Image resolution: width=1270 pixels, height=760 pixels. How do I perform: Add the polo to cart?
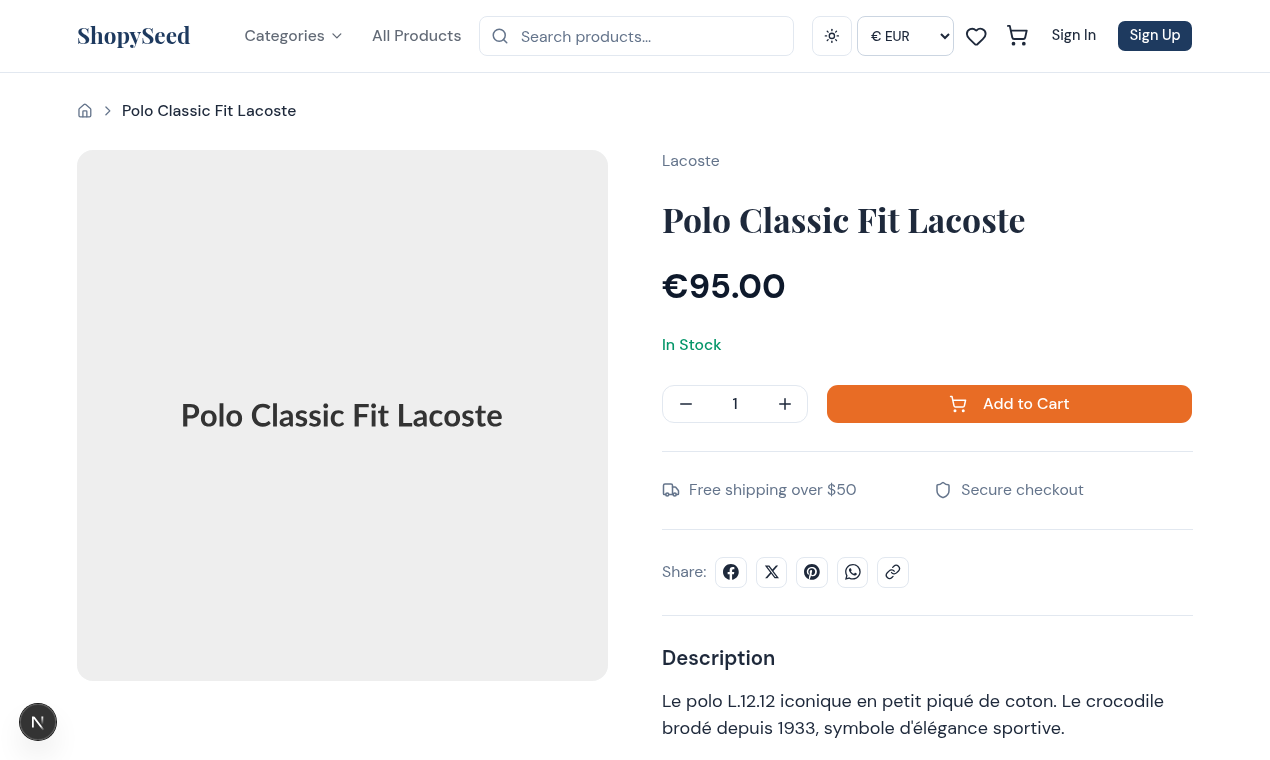(x=1009, y=404)
